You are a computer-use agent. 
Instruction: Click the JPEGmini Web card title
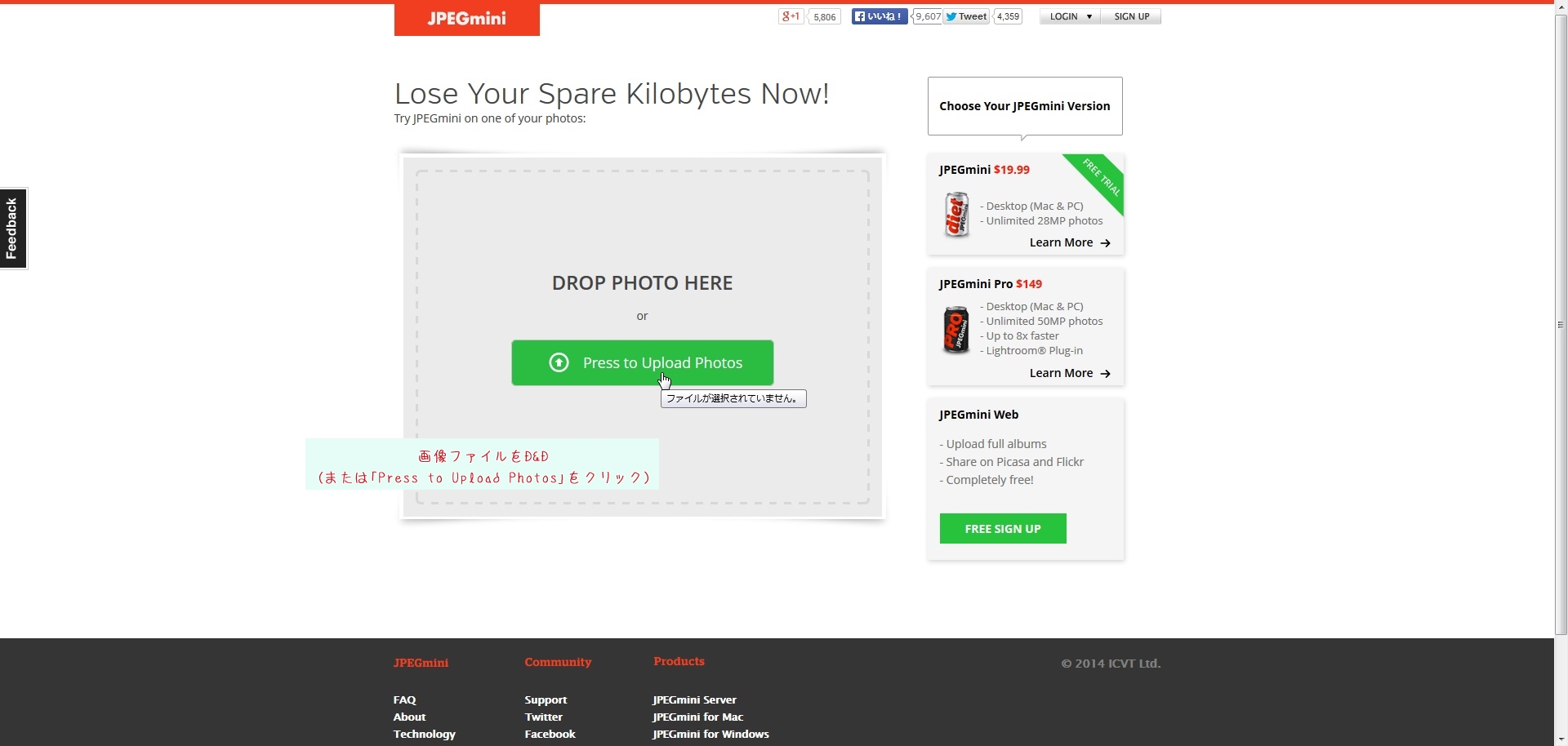(978, 415)
